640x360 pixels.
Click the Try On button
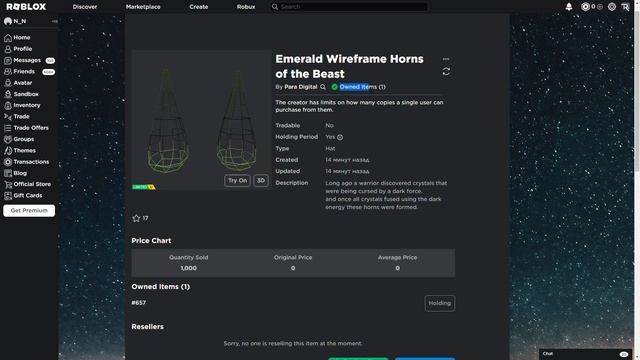click(x=237, y=181)
